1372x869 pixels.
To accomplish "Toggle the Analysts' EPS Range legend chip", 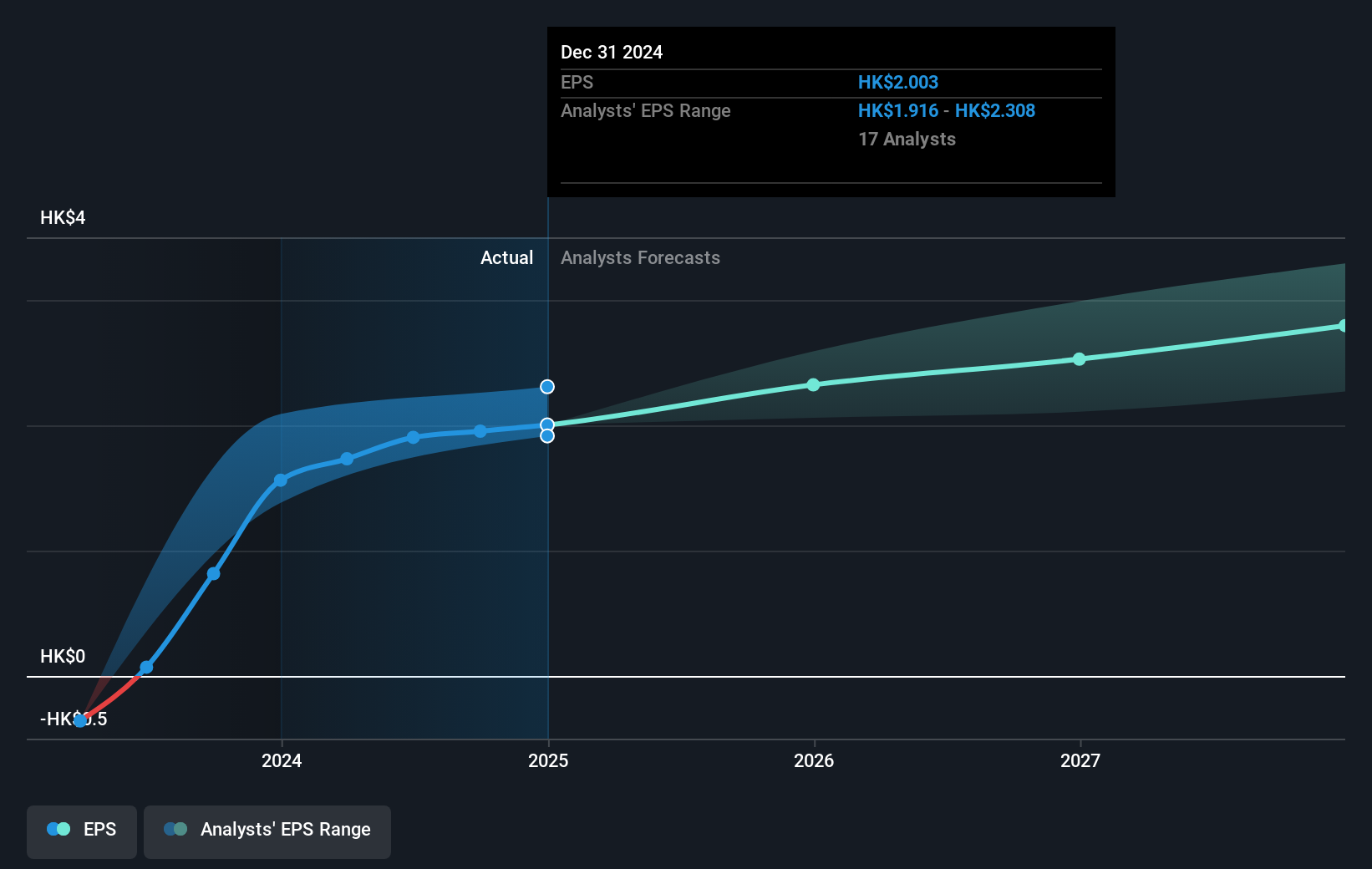I will coord(267,831).
